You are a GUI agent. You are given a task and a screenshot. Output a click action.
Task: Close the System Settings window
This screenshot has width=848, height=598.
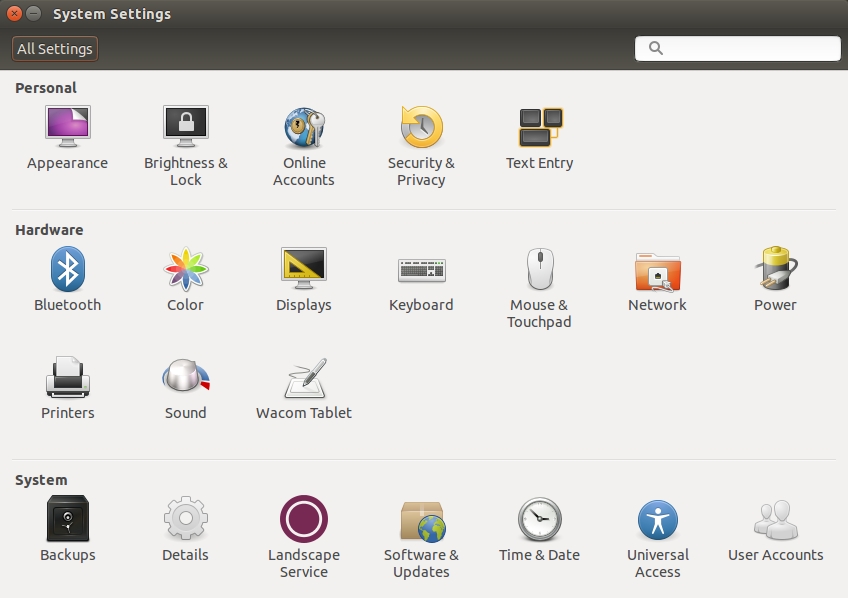[x=15, y=14]
